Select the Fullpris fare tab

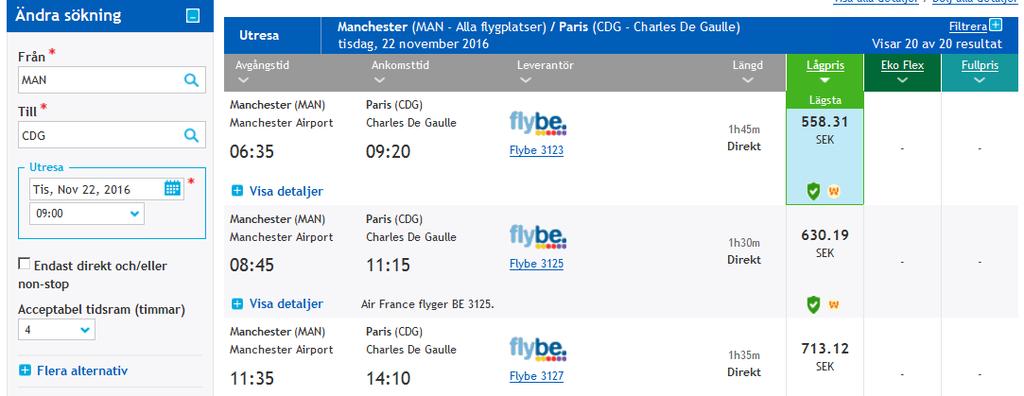pyautogui.click(x=980, y=73)
